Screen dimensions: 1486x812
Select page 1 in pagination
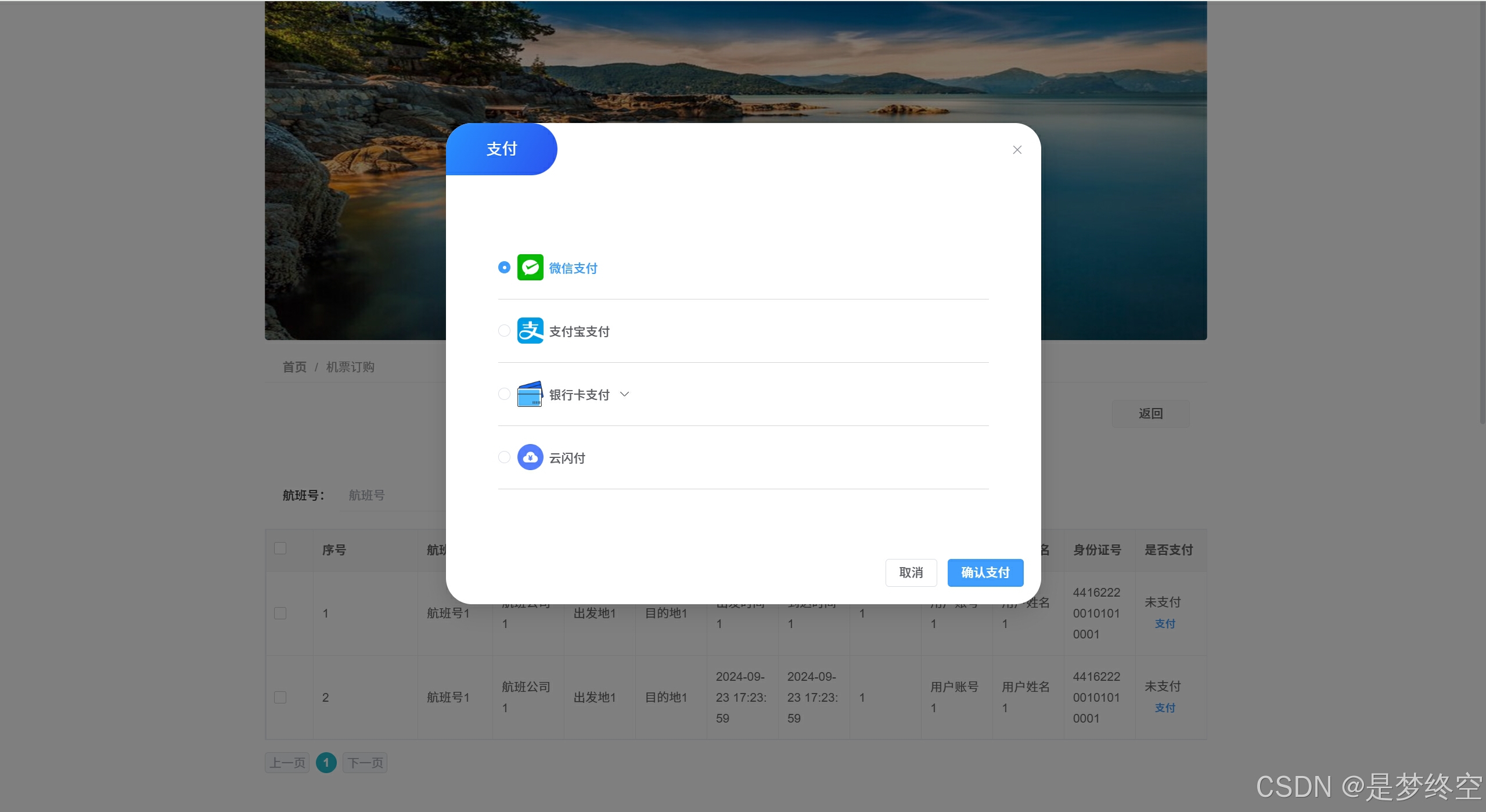click(x=326, y=763)
